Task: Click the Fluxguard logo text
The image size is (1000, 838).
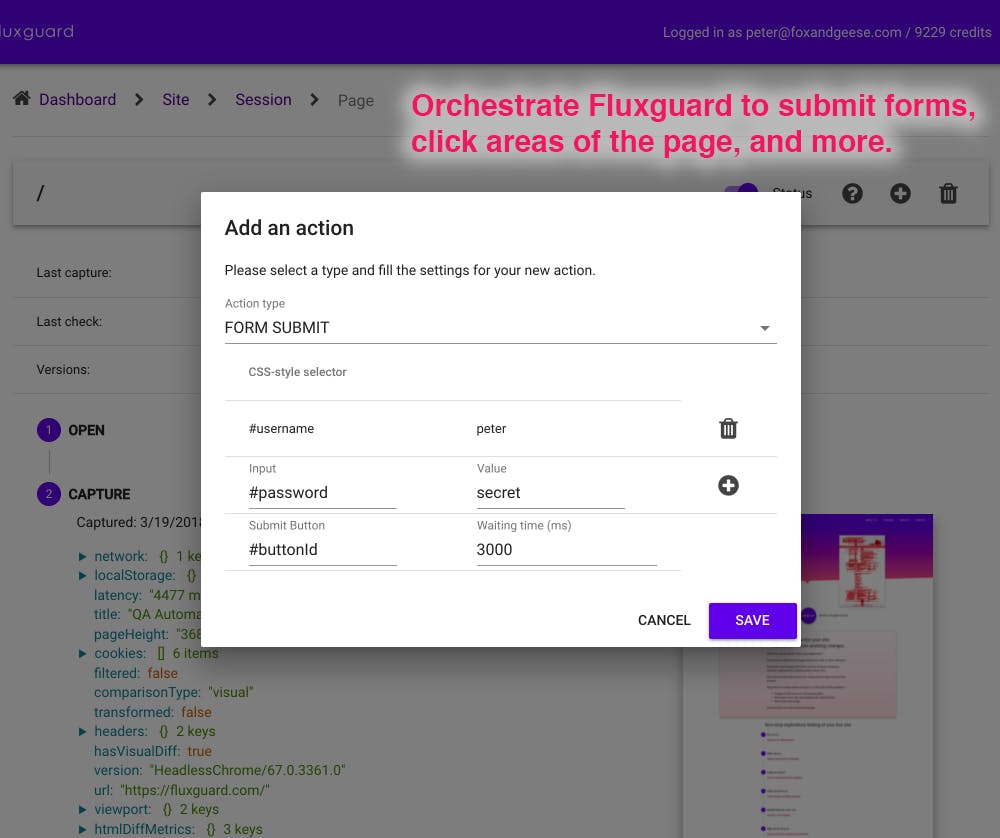Action: 37,31
